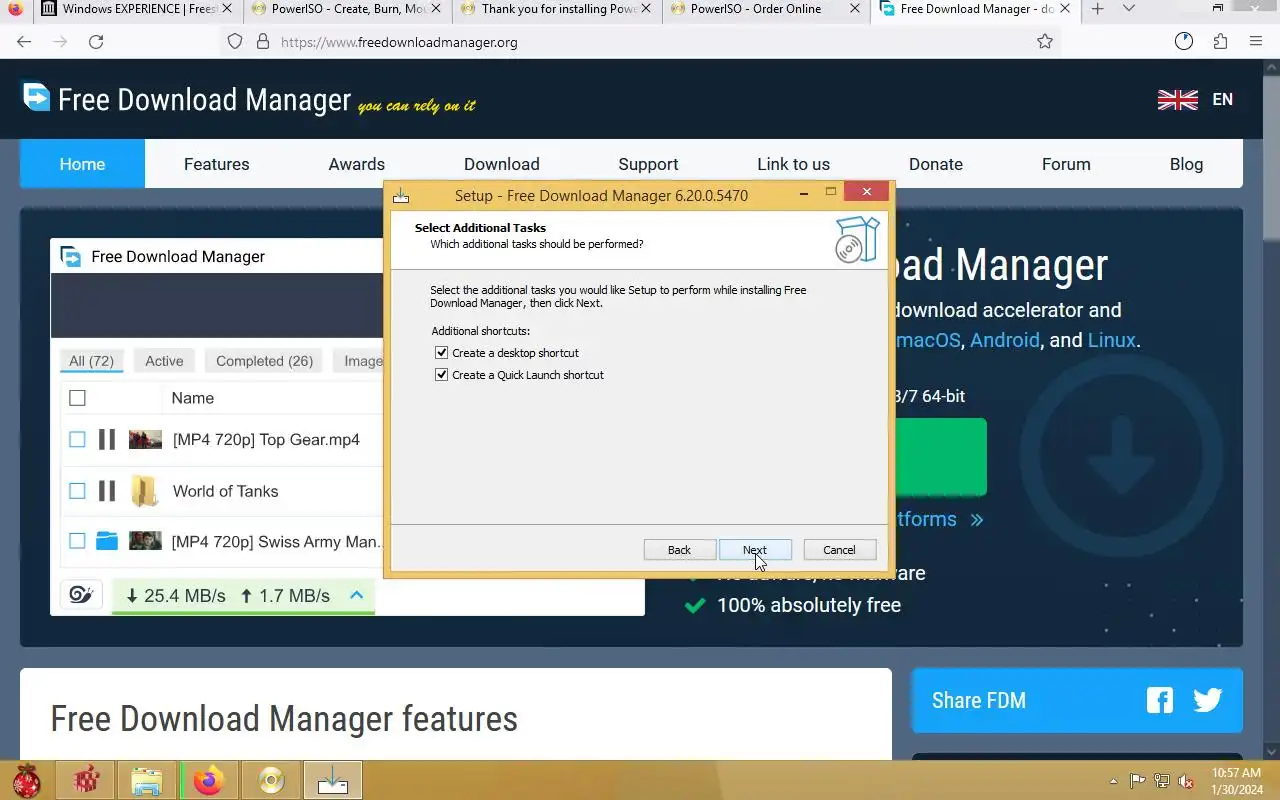Open the Forum page
1280x800 pixels.
[x=1066, y=164]
